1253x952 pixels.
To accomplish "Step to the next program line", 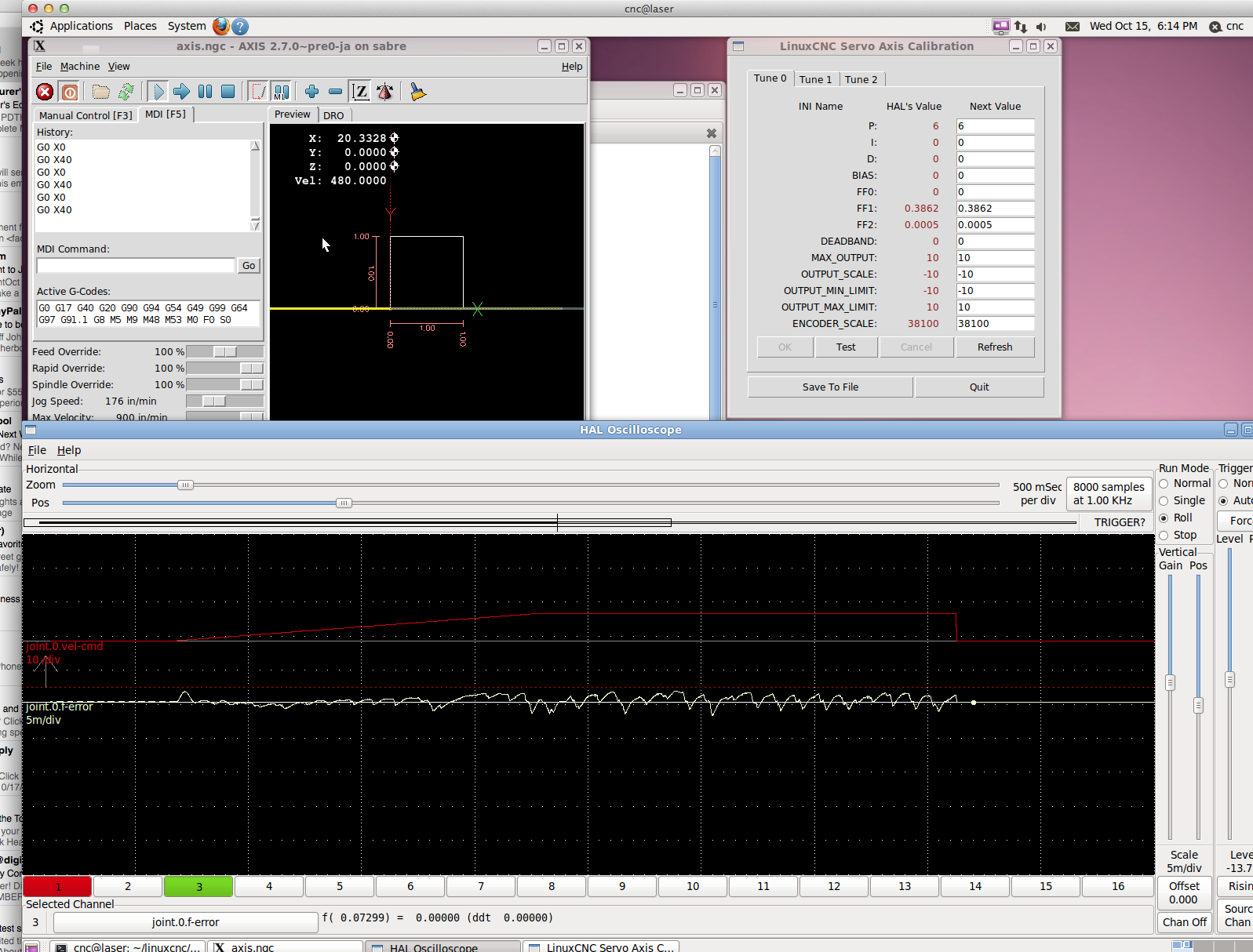I will (181, 92).
